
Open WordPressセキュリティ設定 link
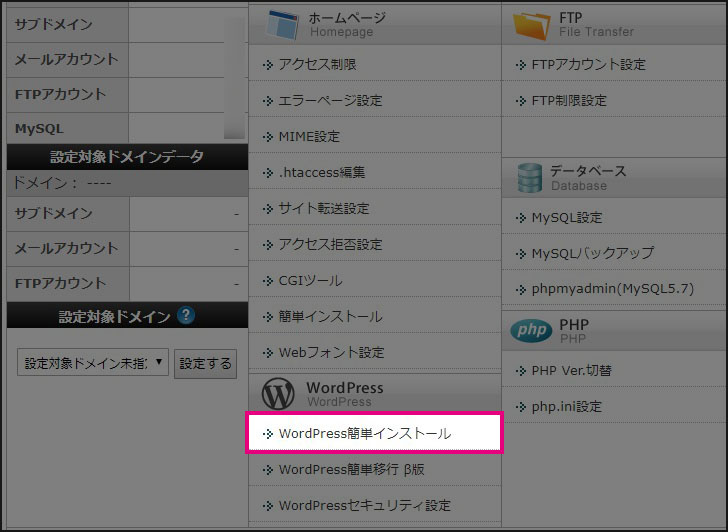pyautogui.click(x=365, y=505)
